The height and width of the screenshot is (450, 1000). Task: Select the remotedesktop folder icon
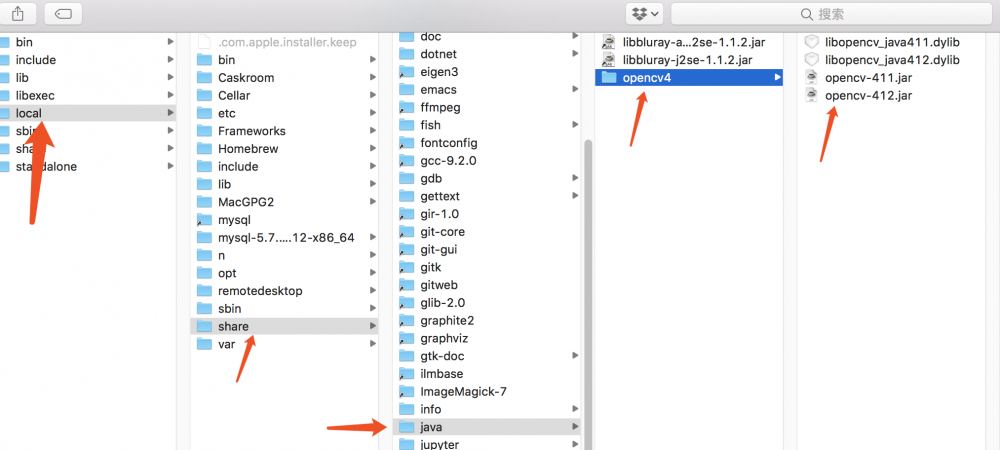(x=204, y=291)
